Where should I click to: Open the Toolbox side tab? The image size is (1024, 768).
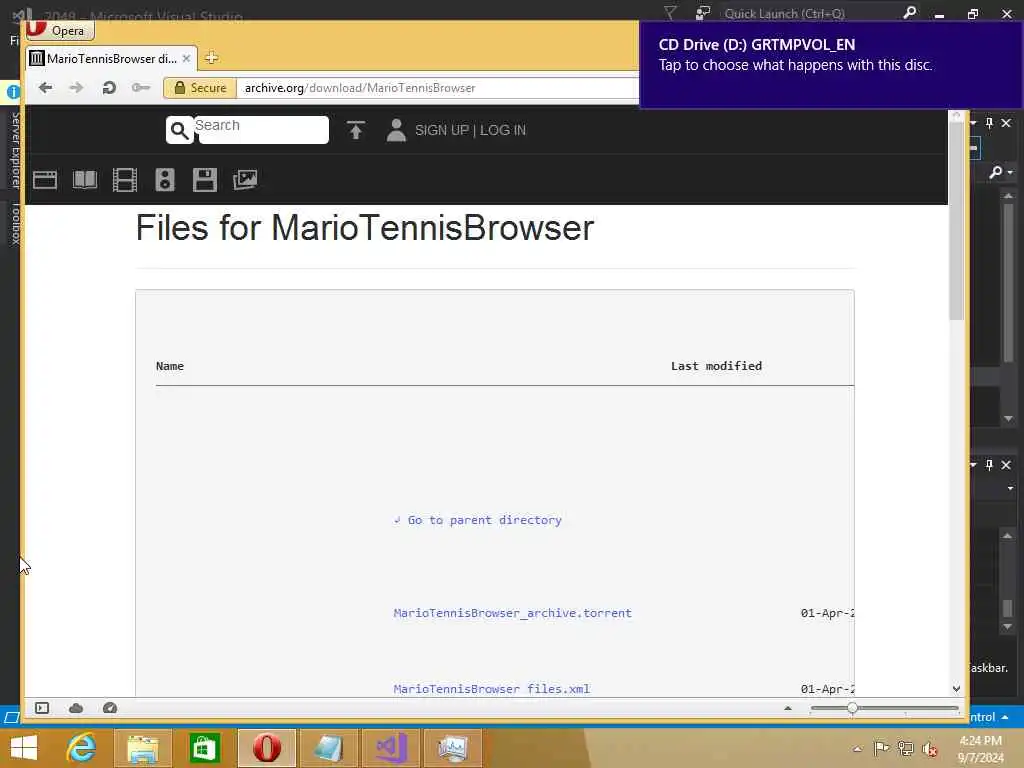15,223
